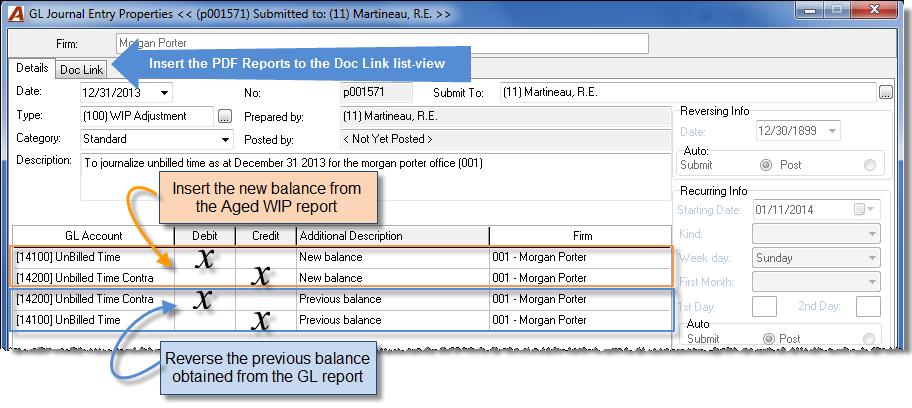Click the Firm field showing Morgan Porter
Viewport: 912px width, 408px height.
coord(382,44)
